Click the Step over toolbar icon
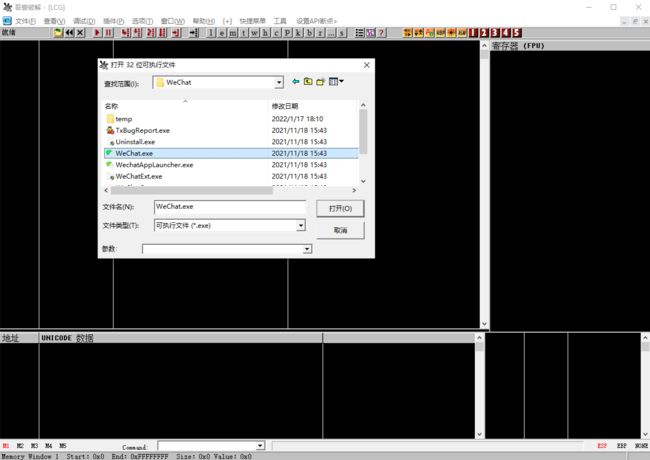Image resolution: width=650 pixels, height=460 pixels. 137,33
